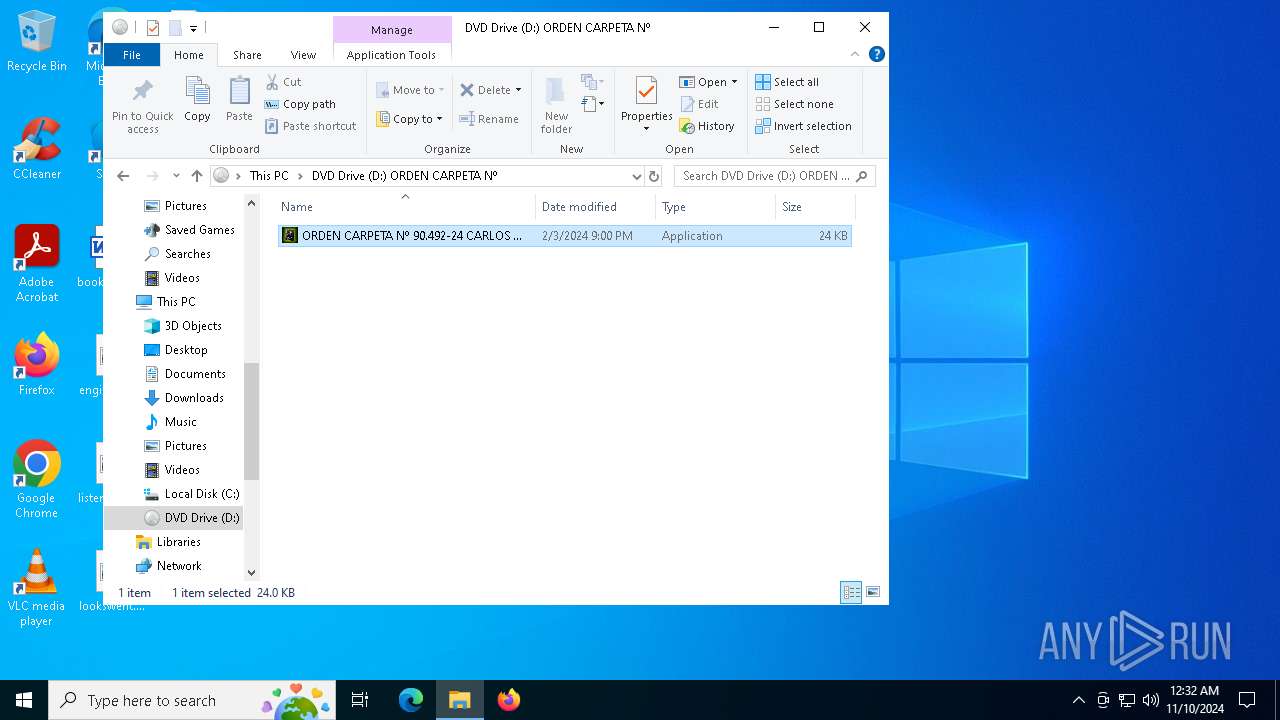Image resolution: width=1280 pixels, height=720 pixels.
Task: Click Edit command in ribbon
Action: (699, 104)
